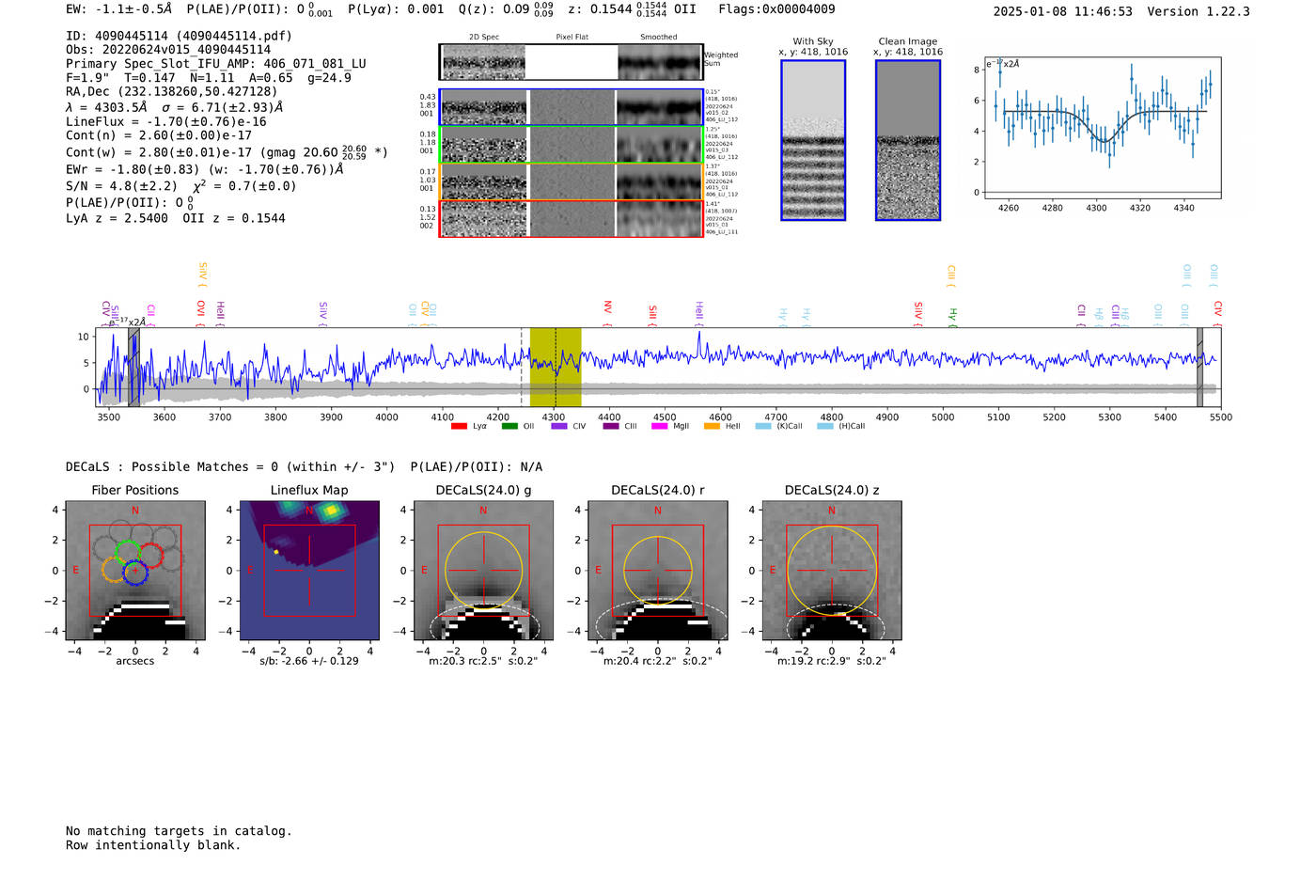This screenshot has height=896, width=1316.
Task: Open the DECaLS(24.0) z cutout
Action: point(831,571)
